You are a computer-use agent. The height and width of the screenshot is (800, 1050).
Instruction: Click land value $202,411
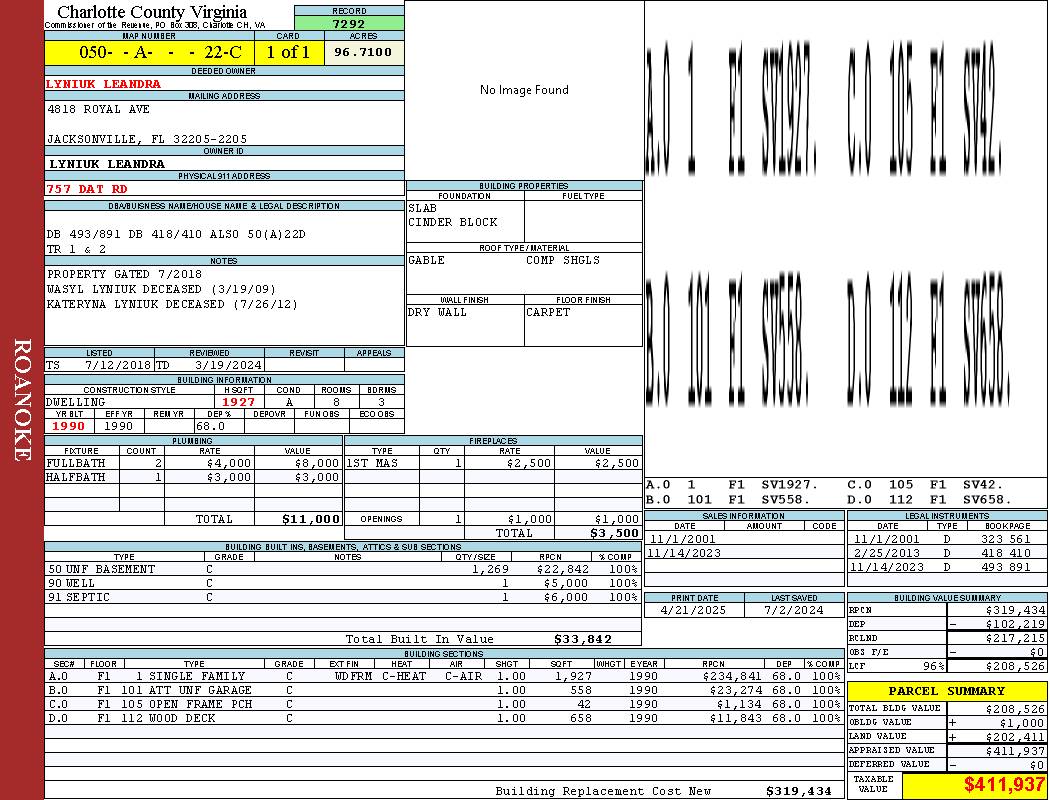(x=1015, y=737)
